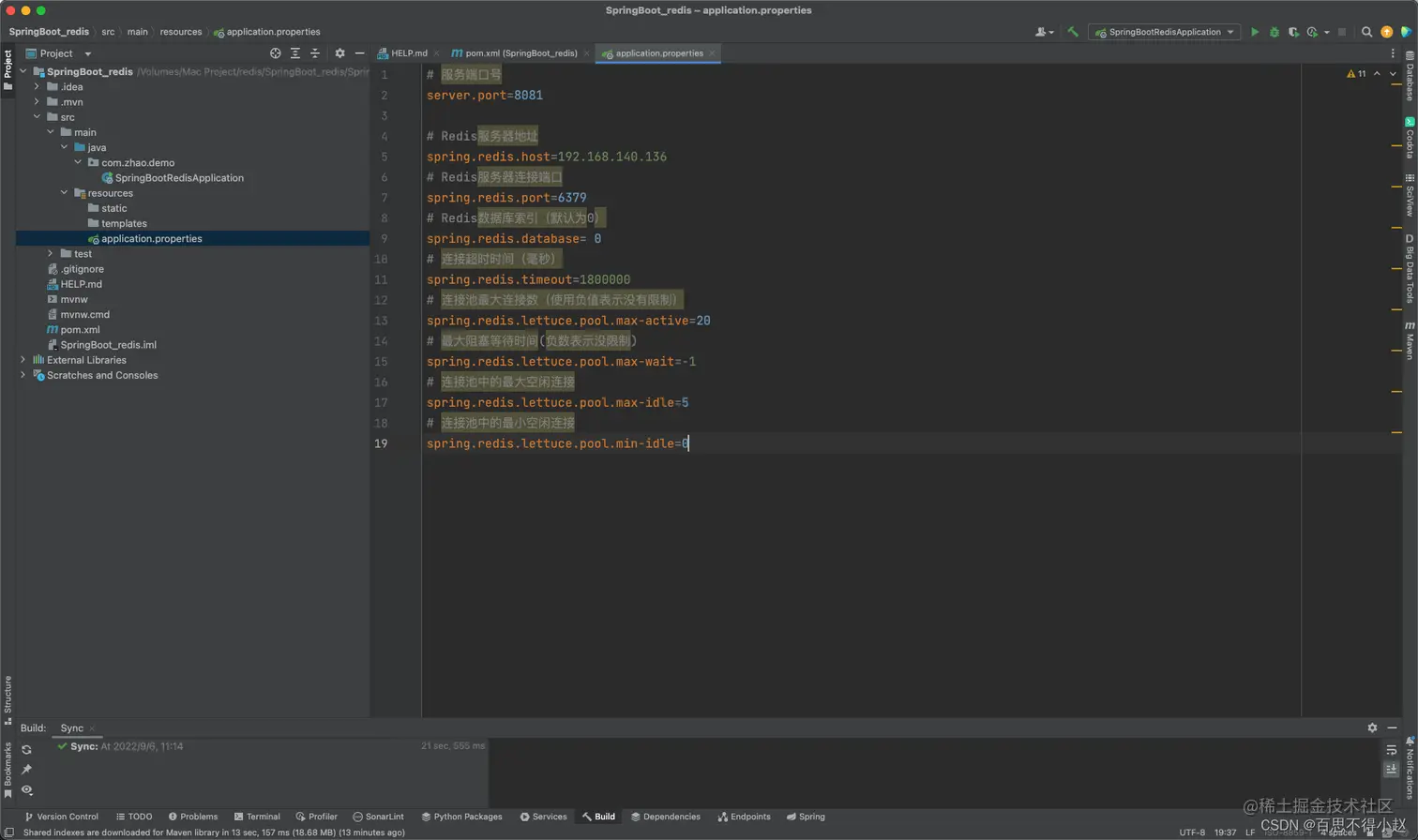Hide the Project panel with minus icon
The image size is (1418, 840).
point(359,53)
